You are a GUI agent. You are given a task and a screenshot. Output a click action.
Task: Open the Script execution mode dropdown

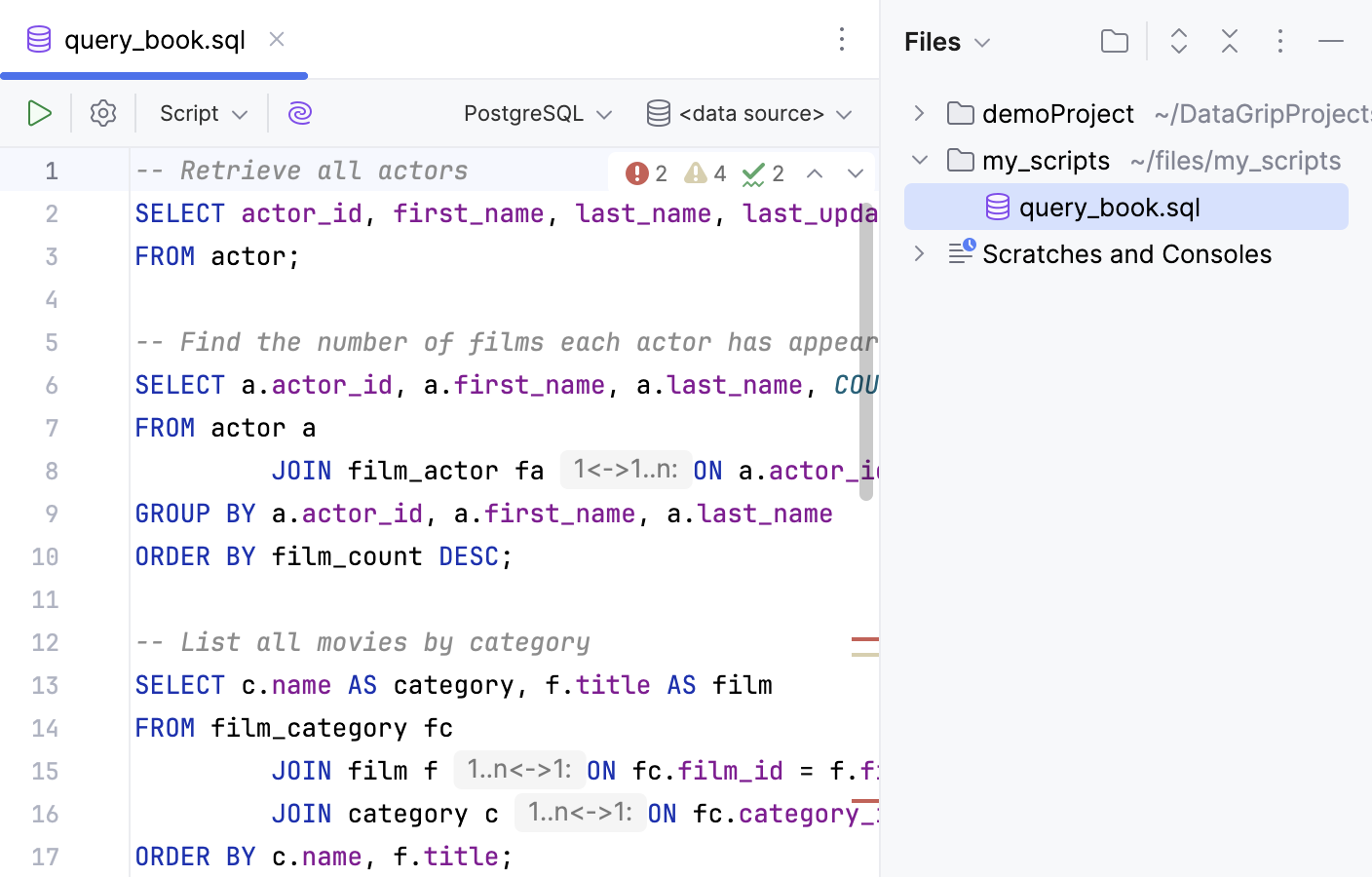coord(200,113)
